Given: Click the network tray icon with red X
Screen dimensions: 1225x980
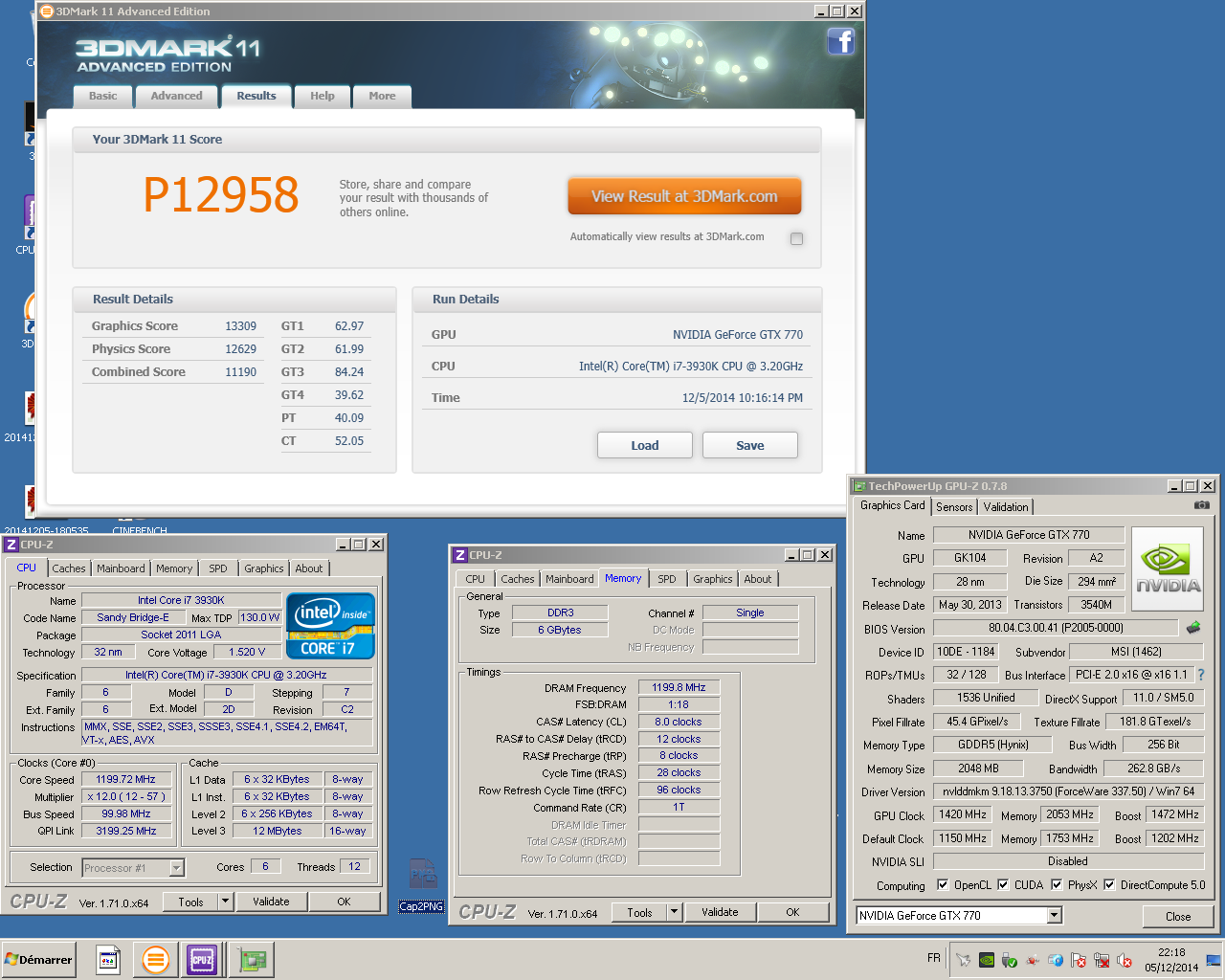Looking at the screenshot, I should tap(1102, 960).
